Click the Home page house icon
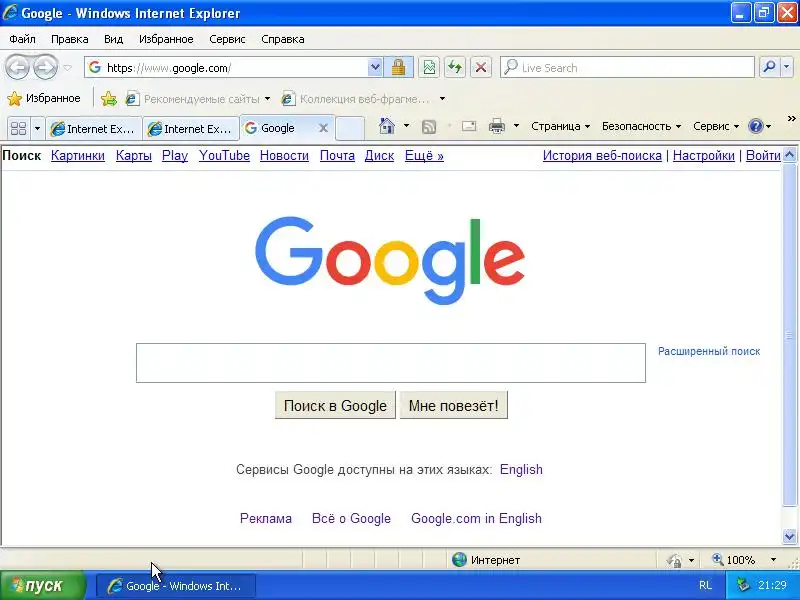 click(387, 126)
